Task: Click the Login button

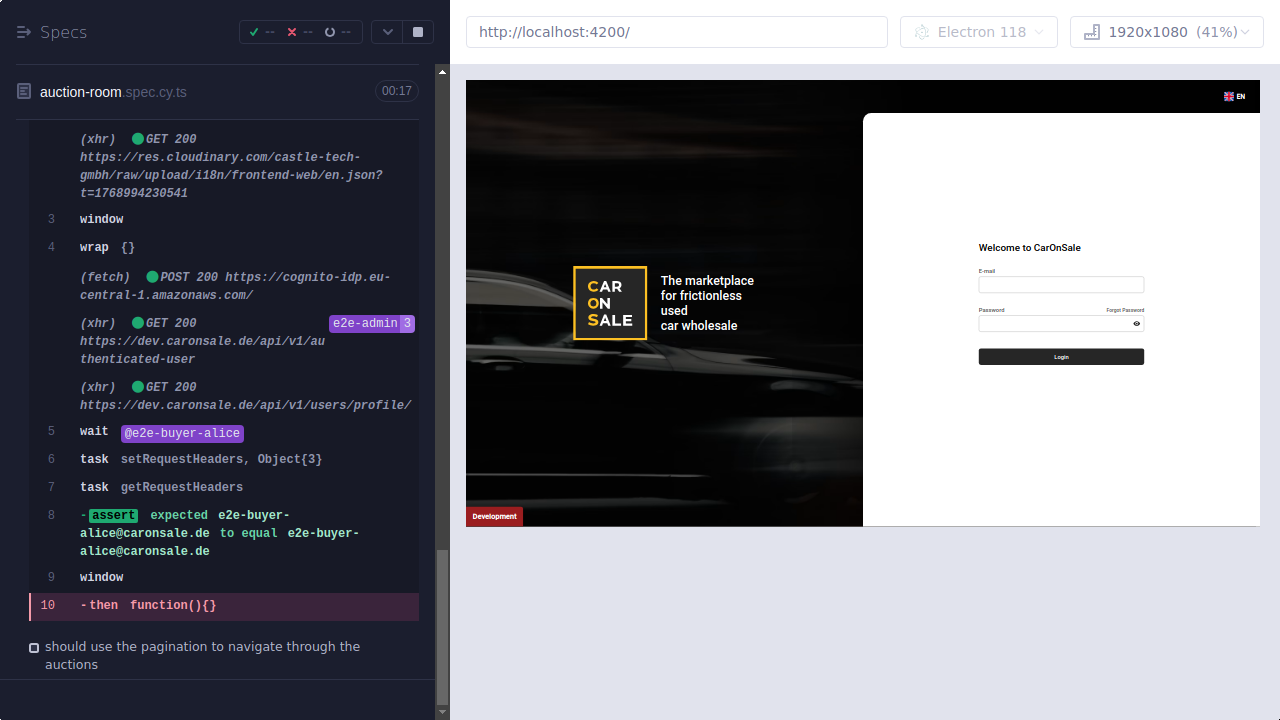Action: click(1061, 356)
